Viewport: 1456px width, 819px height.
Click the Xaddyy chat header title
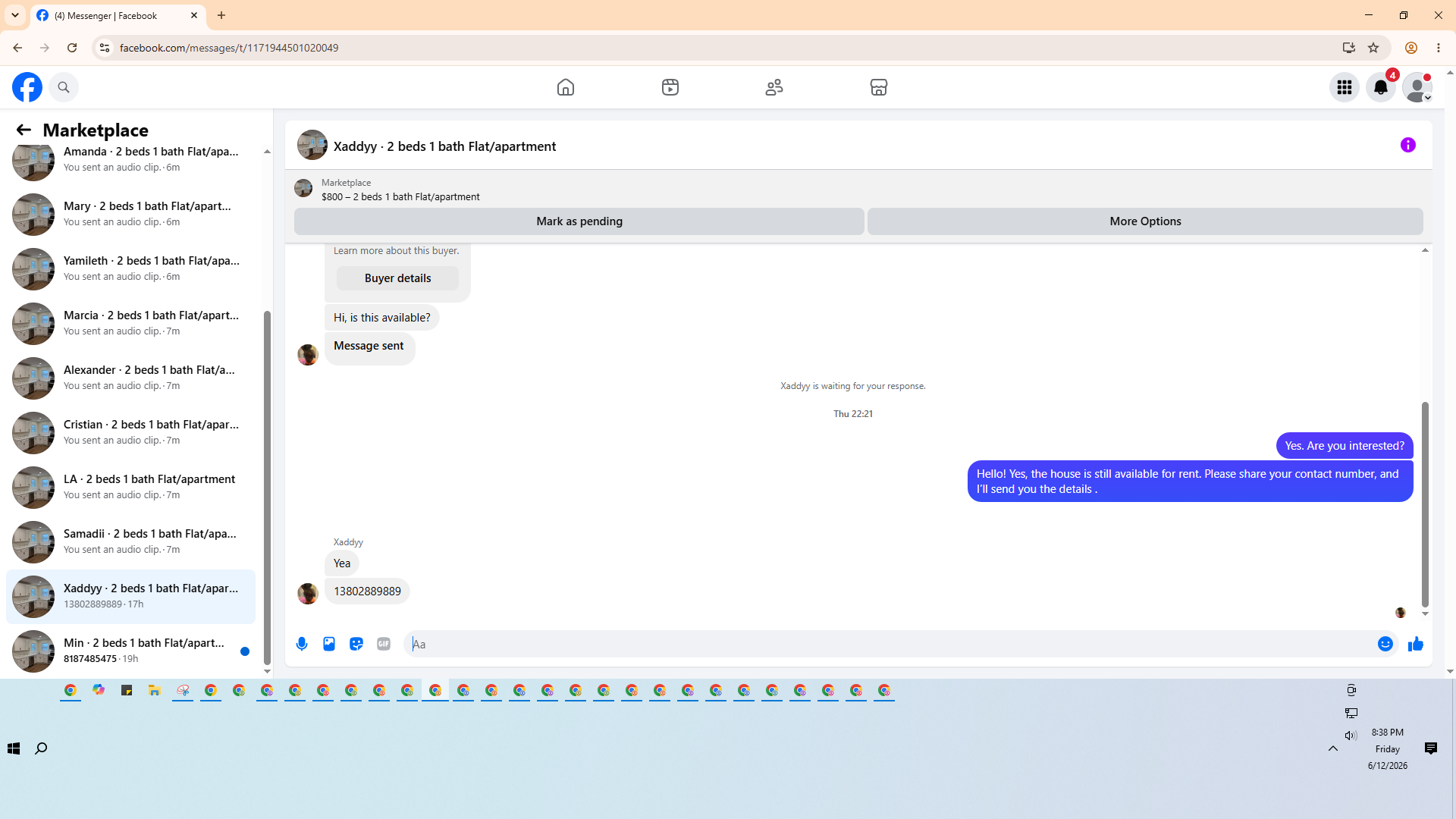[x=444, y=146]
